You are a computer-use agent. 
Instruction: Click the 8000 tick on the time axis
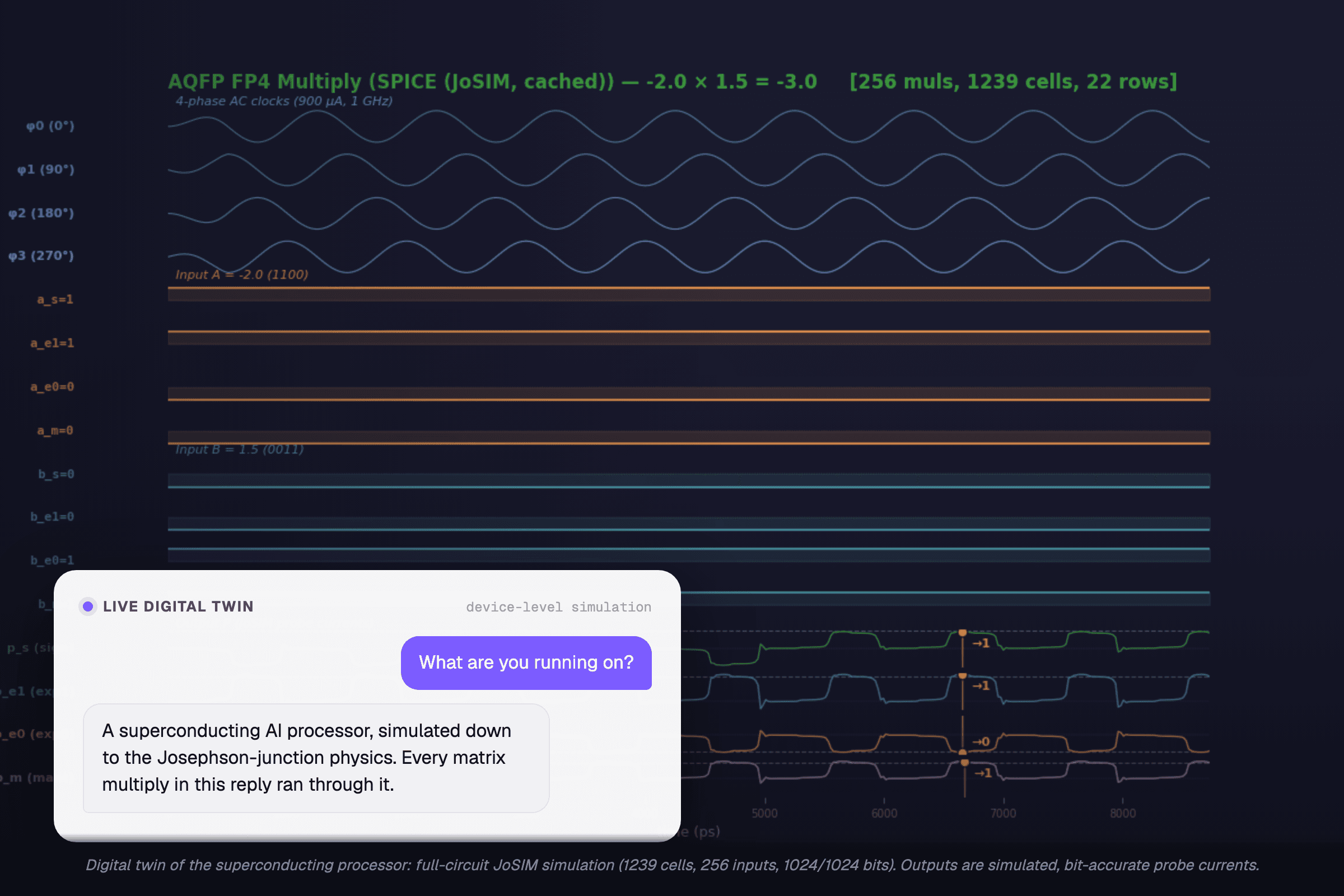point(1123,813)
